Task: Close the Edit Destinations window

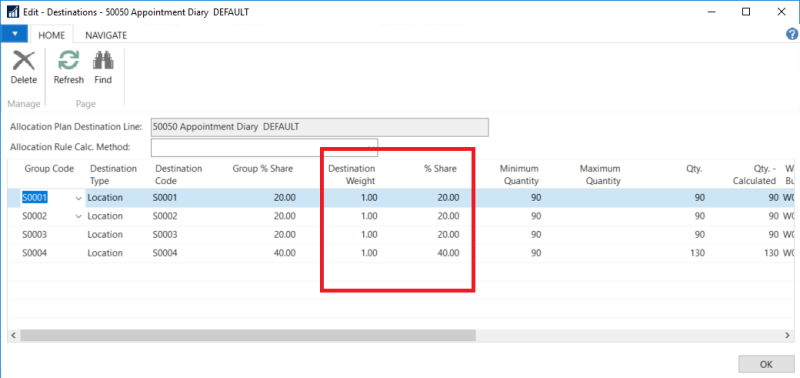Action: click(x=781, y=12)
